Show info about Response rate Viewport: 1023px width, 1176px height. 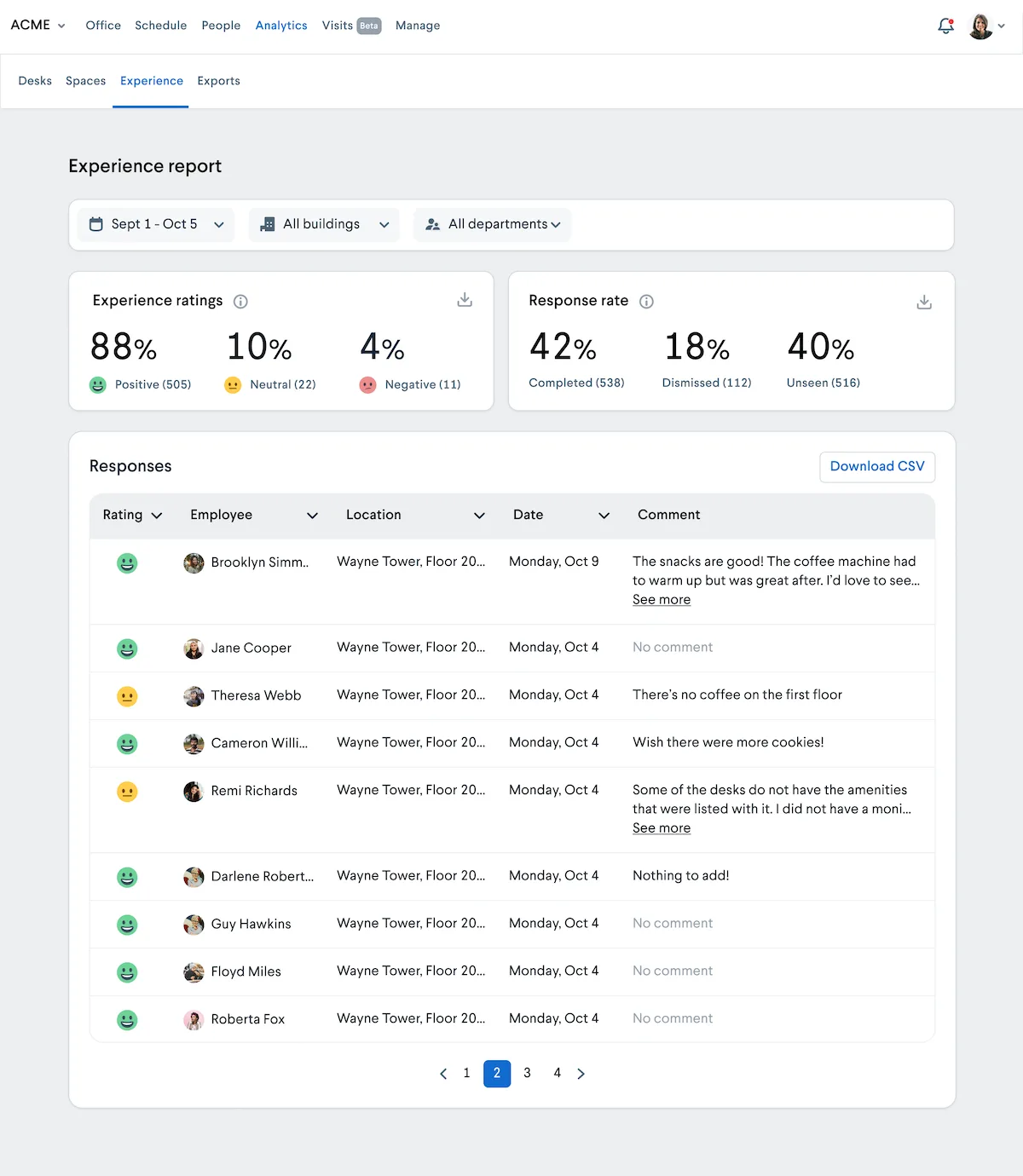click(646, 301)
